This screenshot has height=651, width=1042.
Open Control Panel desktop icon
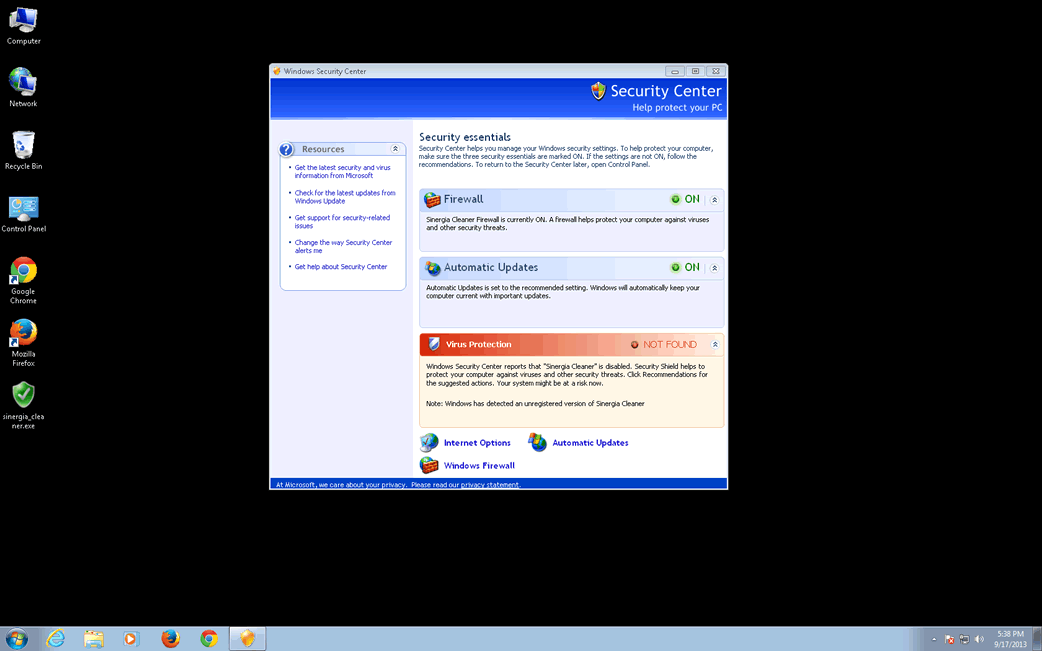click(23, 208)
